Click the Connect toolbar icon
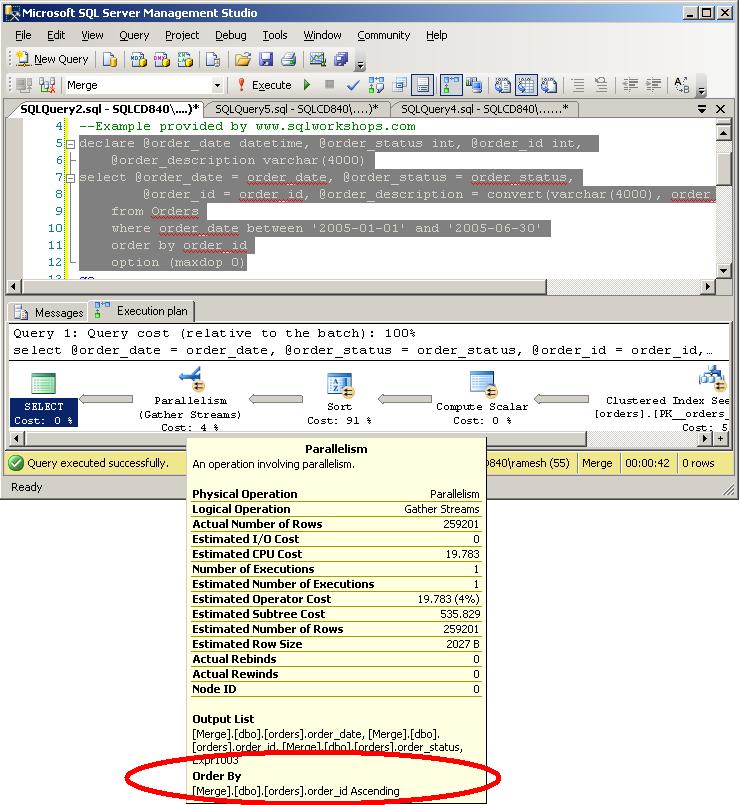The width and height of the screenshot is (740, 805). click(24, 85)
